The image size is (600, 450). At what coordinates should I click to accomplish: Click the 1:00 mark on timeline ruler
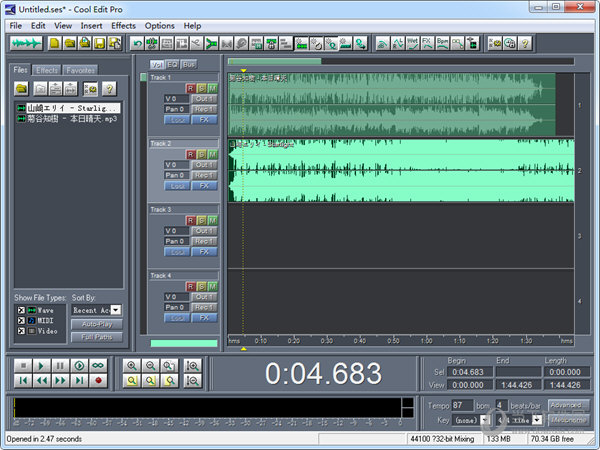[426, 341]
